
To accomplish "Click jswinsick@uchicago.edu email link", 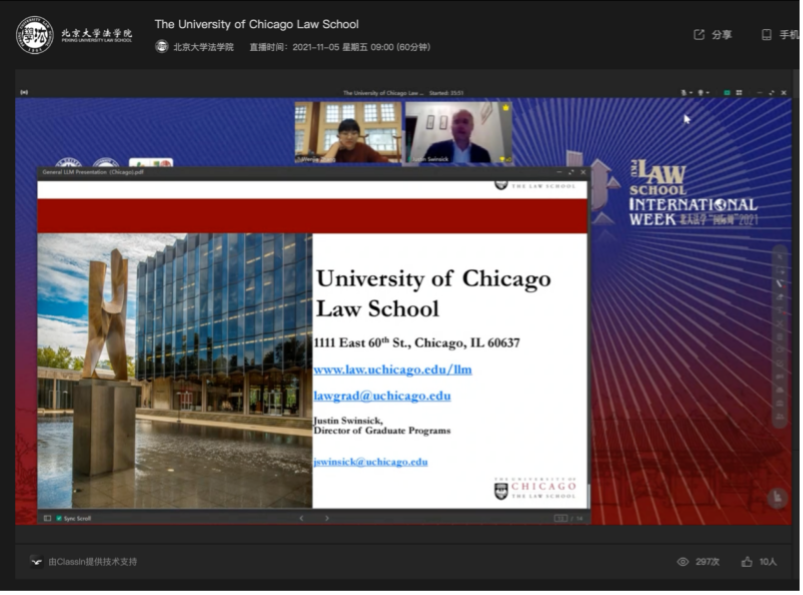I will coord(370,462).
